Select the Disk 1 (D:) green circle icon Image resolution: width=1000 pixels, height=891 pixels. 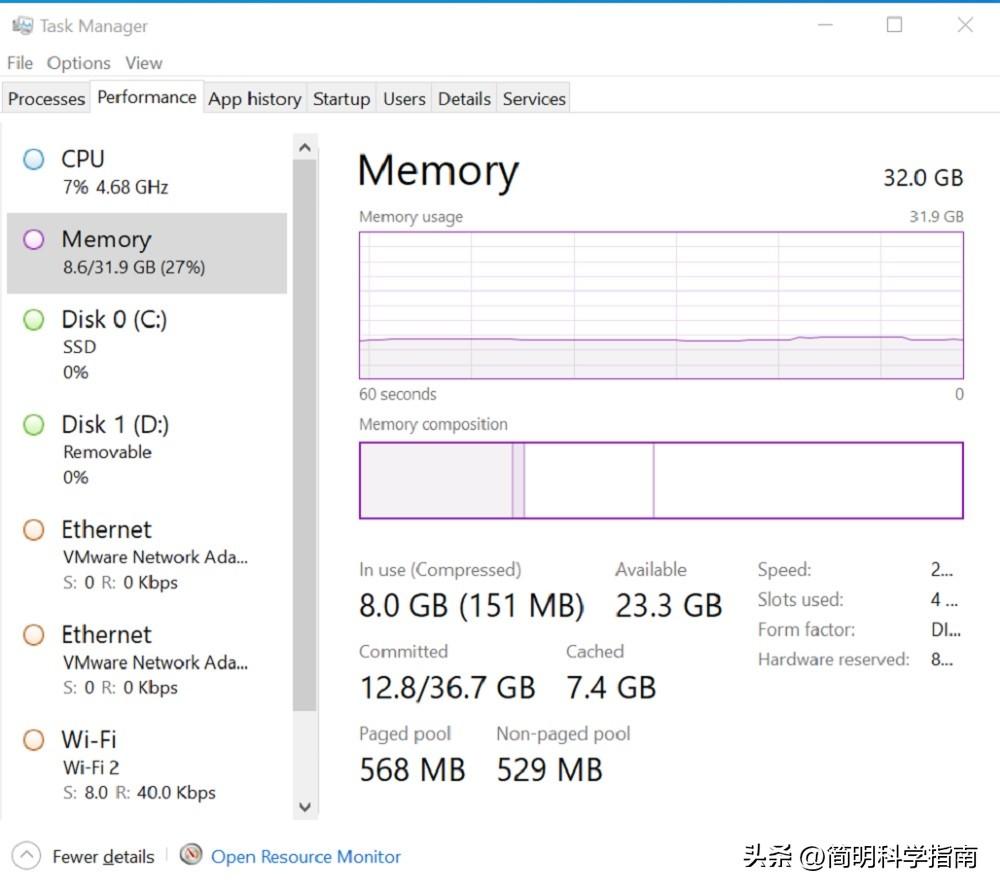pos(34,425)
